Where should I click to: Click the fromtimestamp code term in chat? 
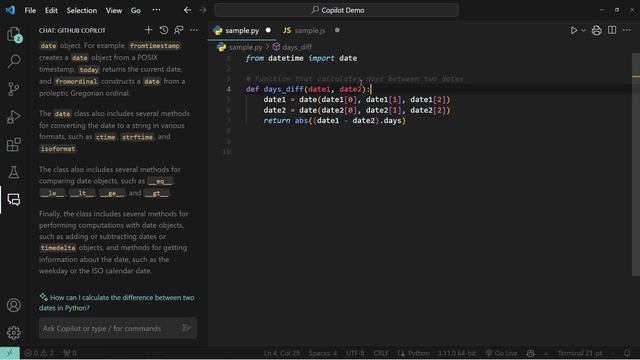(x=154, y=46)
